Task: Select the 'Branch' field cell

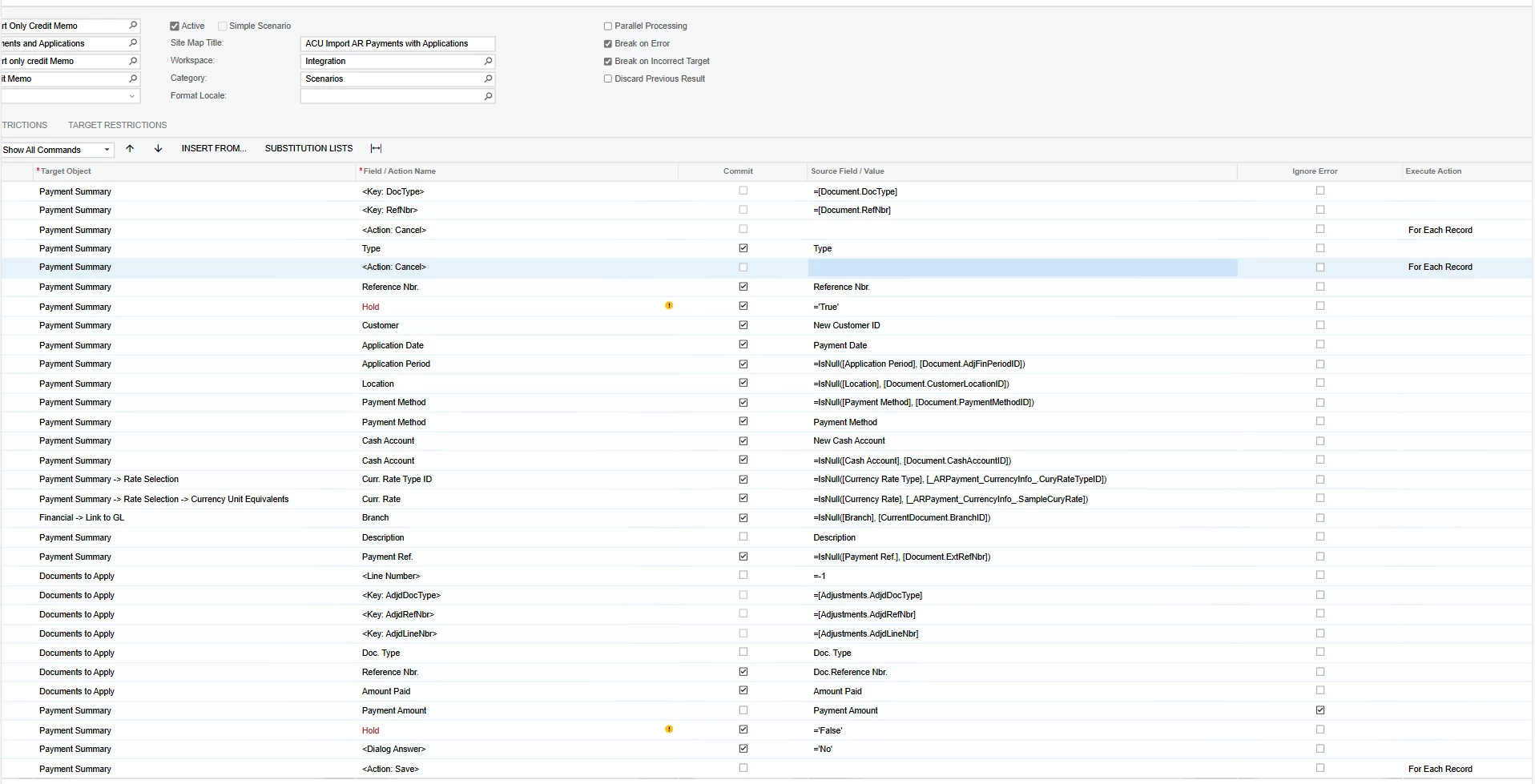Action: pos(517,517)
